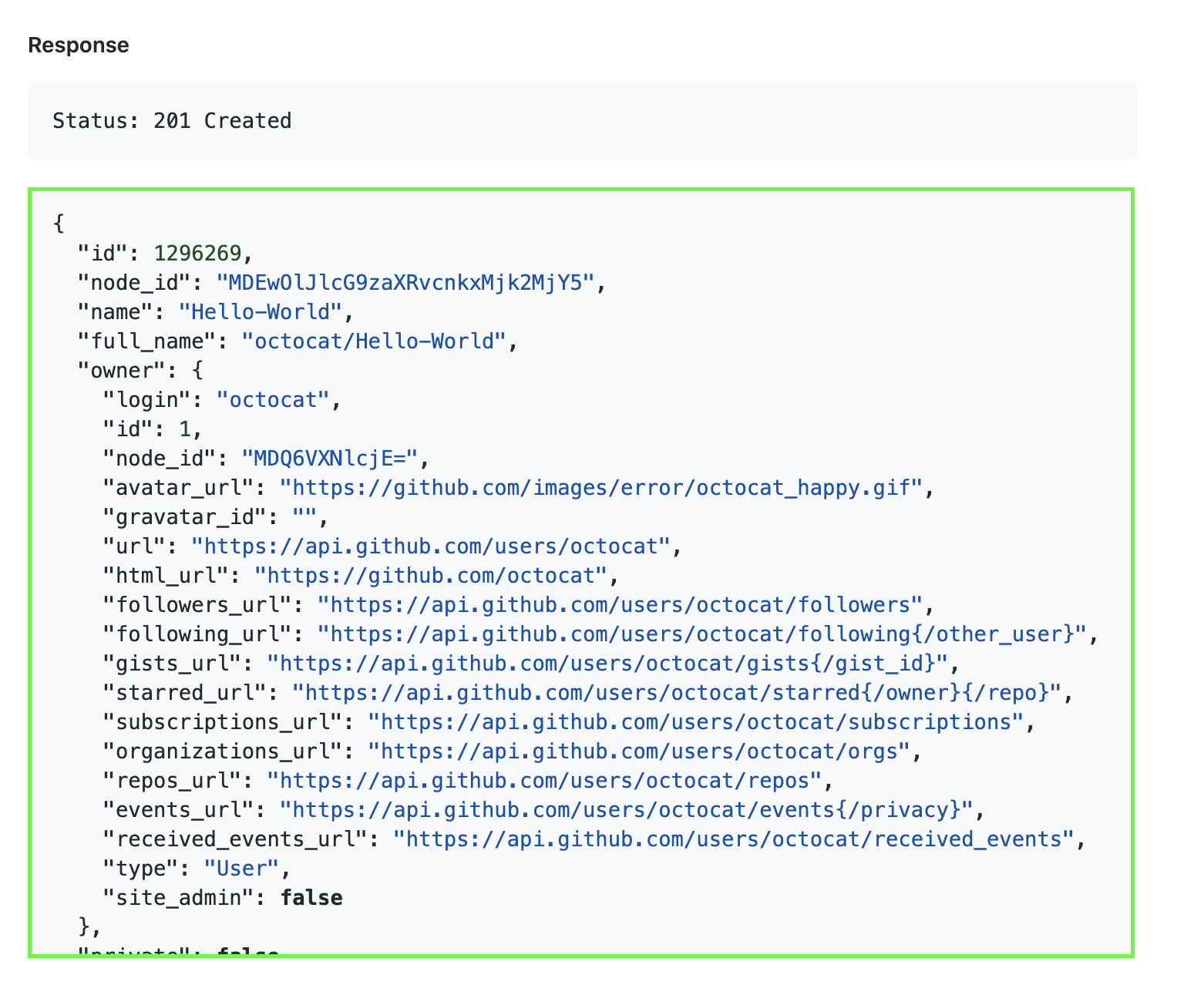
Task: Click the site_admin value false
Action: point(311,897)
